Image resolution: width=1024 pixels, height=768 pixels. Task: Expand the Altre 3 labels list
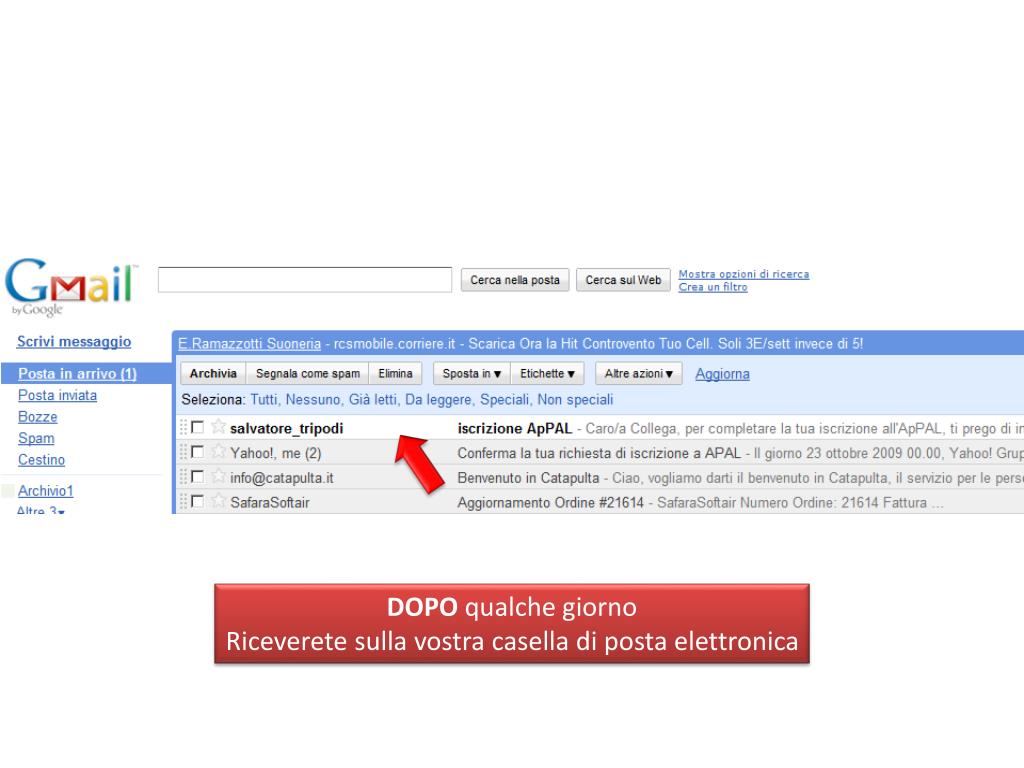coord(40,511)
